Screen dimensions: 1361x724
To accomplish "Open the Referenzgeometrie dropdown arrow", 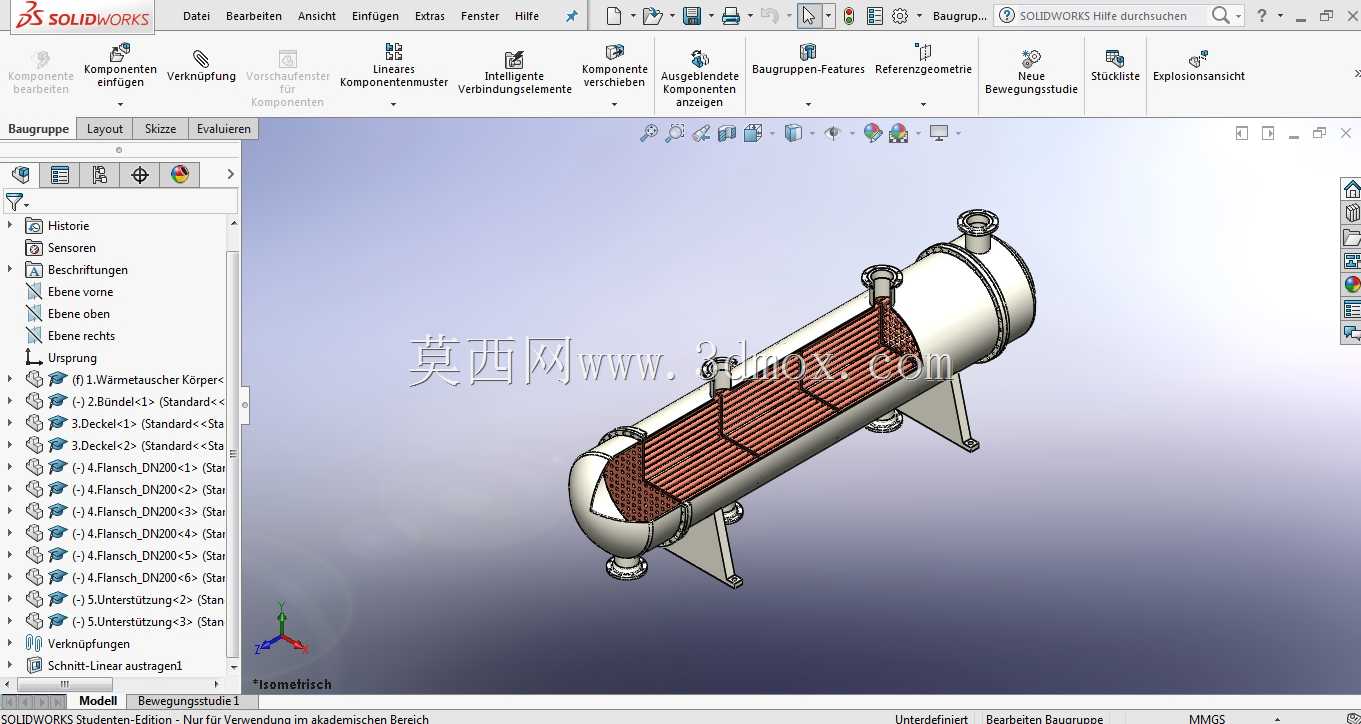I will pos(923,104).
